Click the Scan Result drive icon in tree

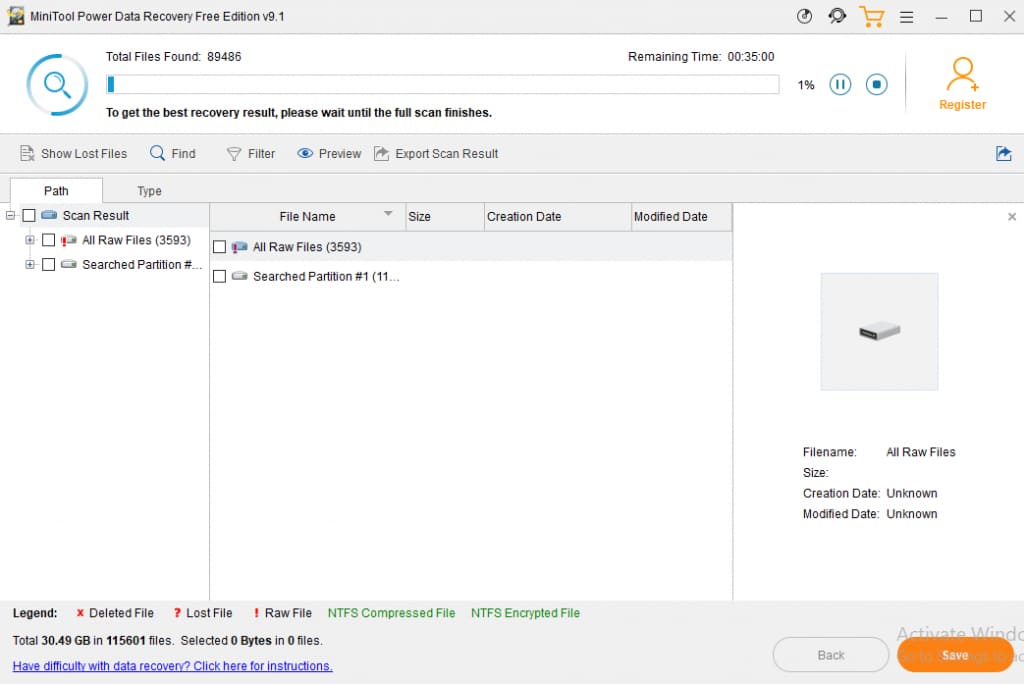[x=49, y=215]
